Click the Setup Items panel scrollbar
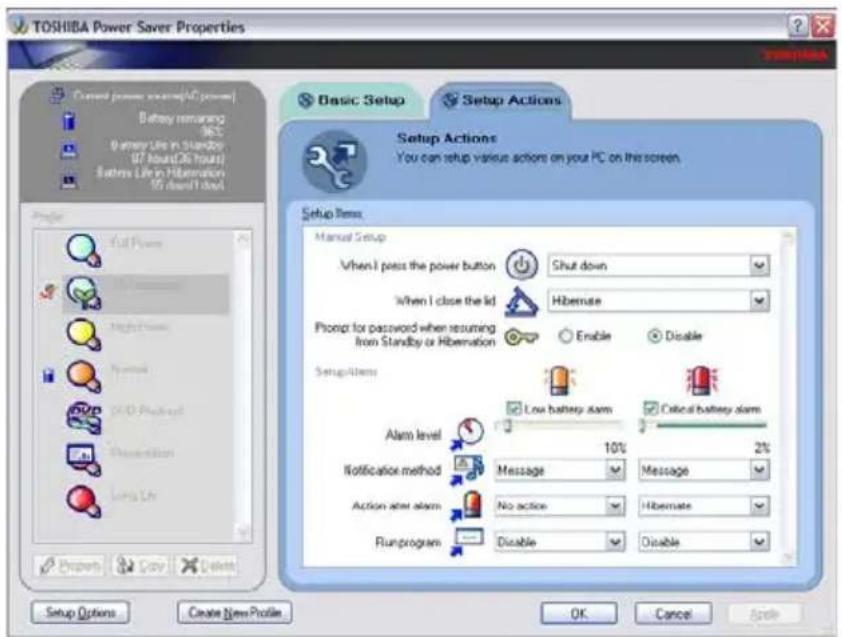 [788, 397]
